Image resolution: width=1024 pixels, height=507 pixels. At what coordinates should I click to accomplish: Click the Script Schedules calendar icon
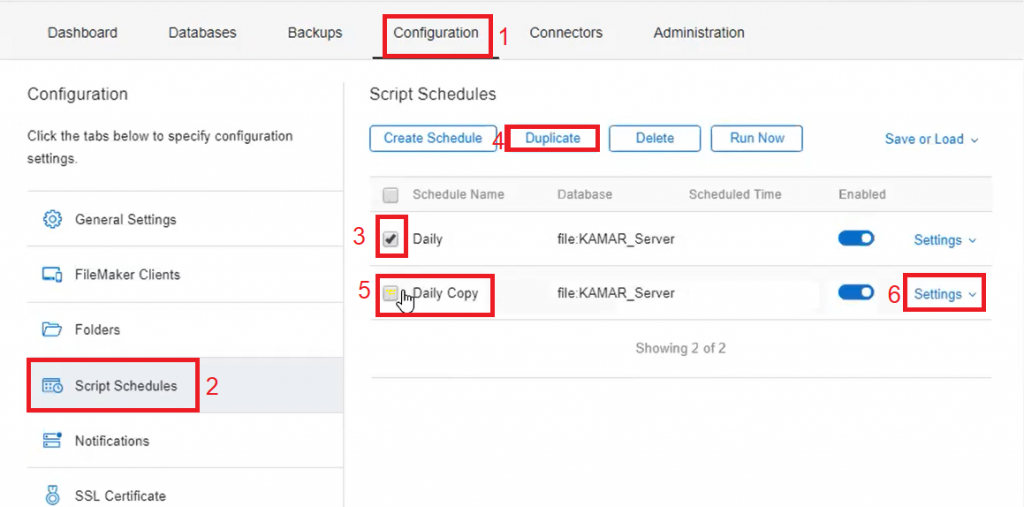tap(52, 386)
